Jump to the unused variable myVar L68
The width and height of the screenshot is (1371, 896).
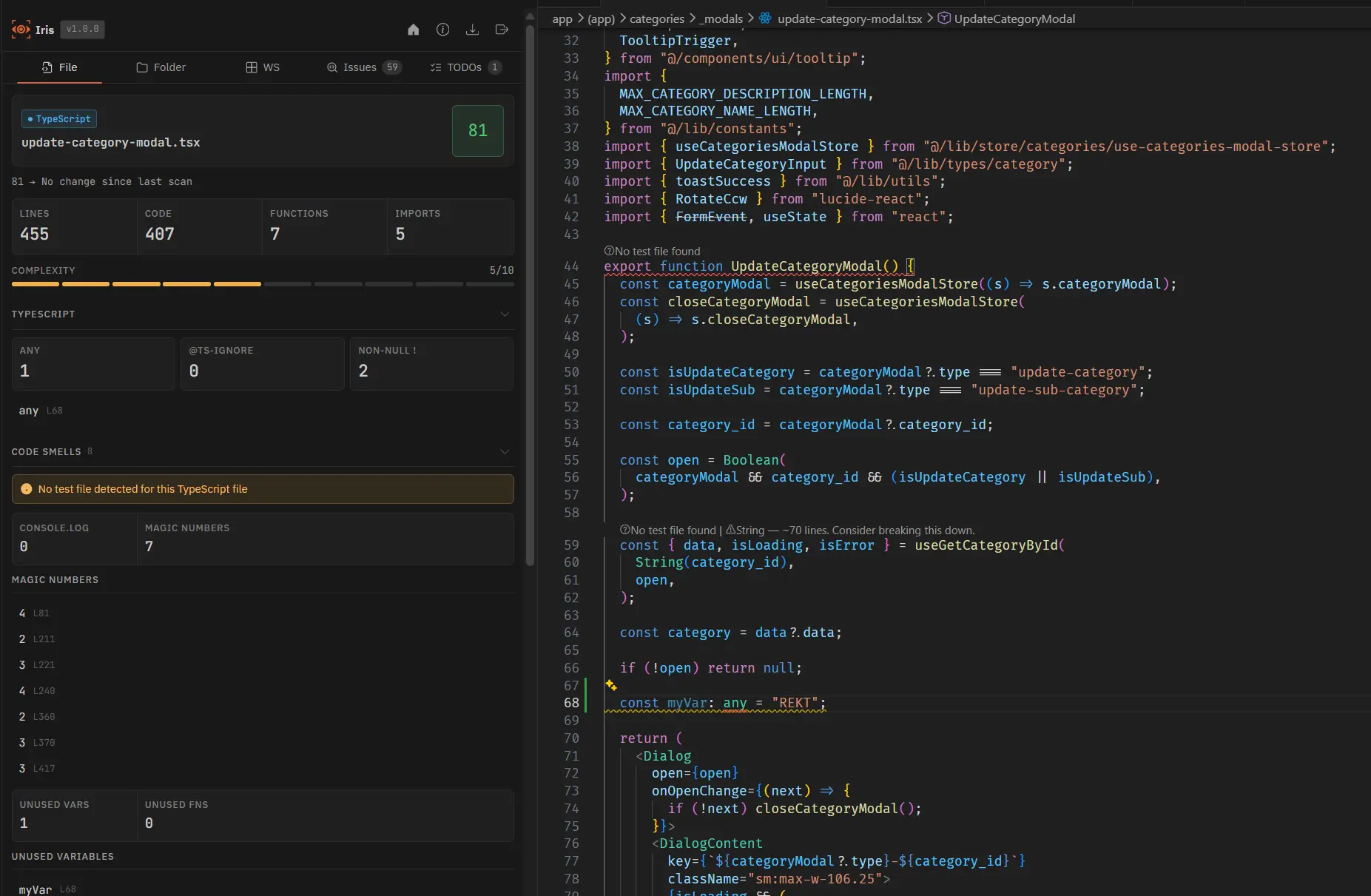click(47, 889)
